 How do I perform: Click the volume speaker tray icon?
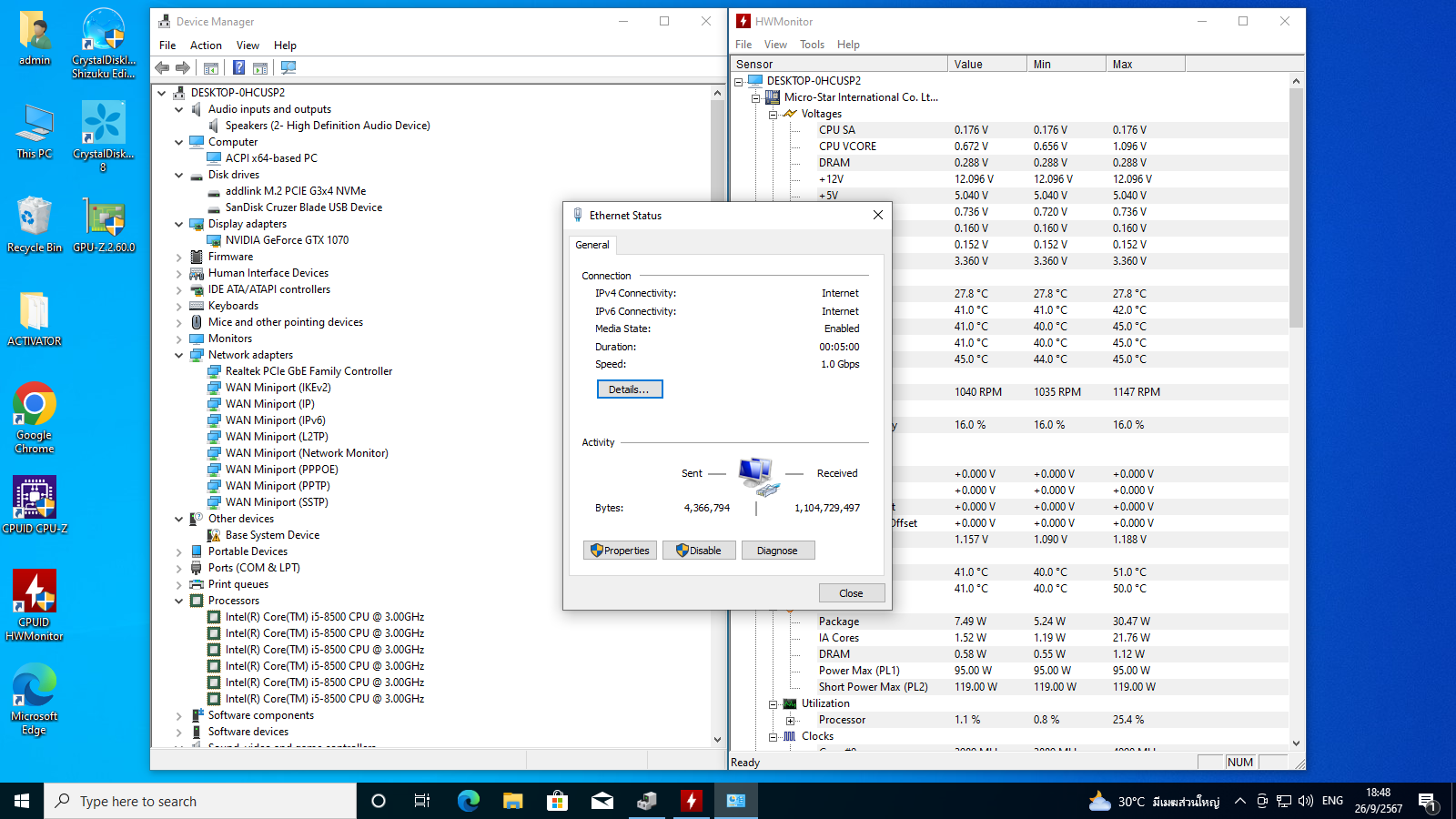pyautogui.click(x=1306, y=801)
